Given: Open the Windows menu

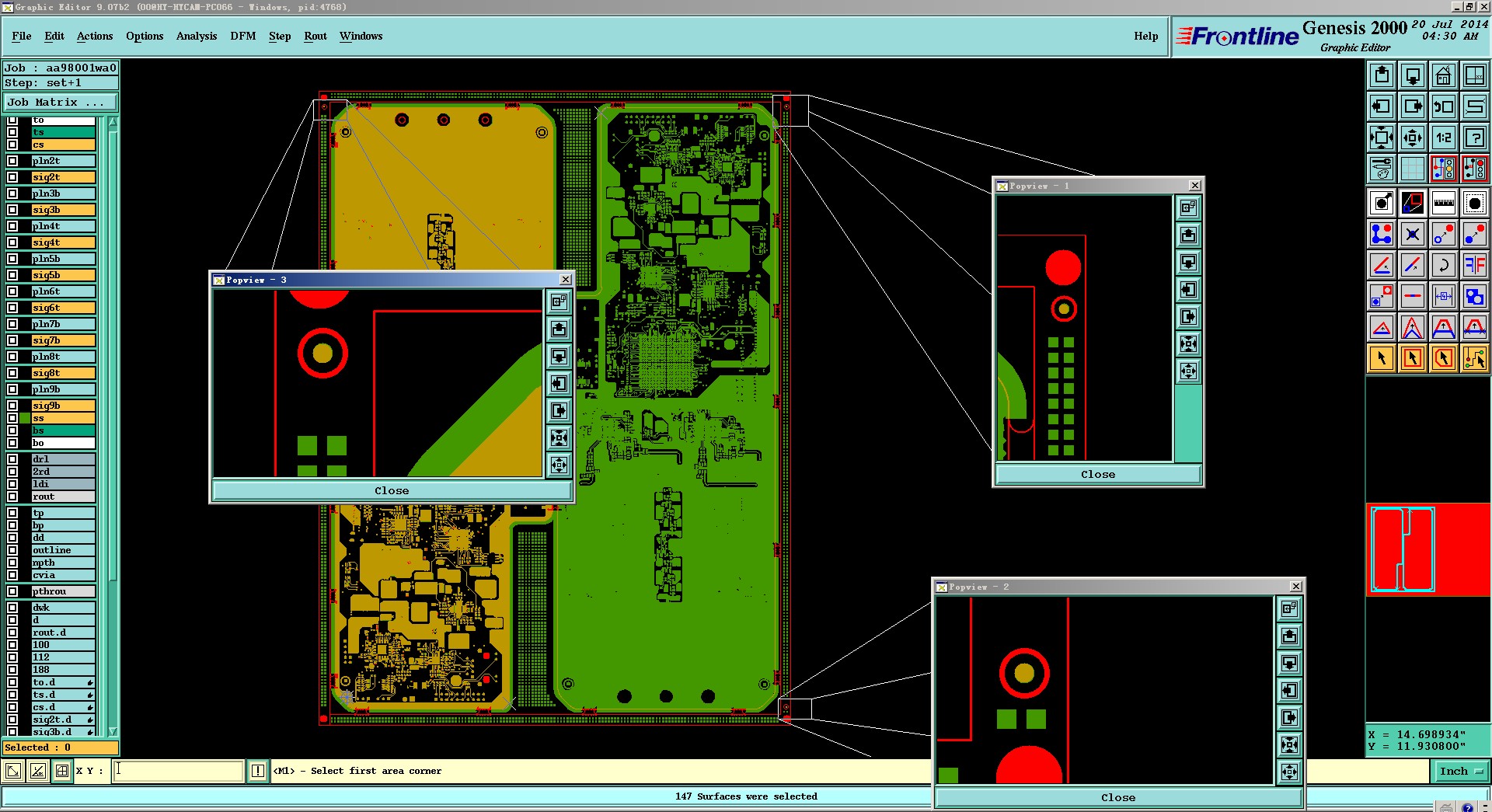Looking at the screenshot, I should (361, 37).
